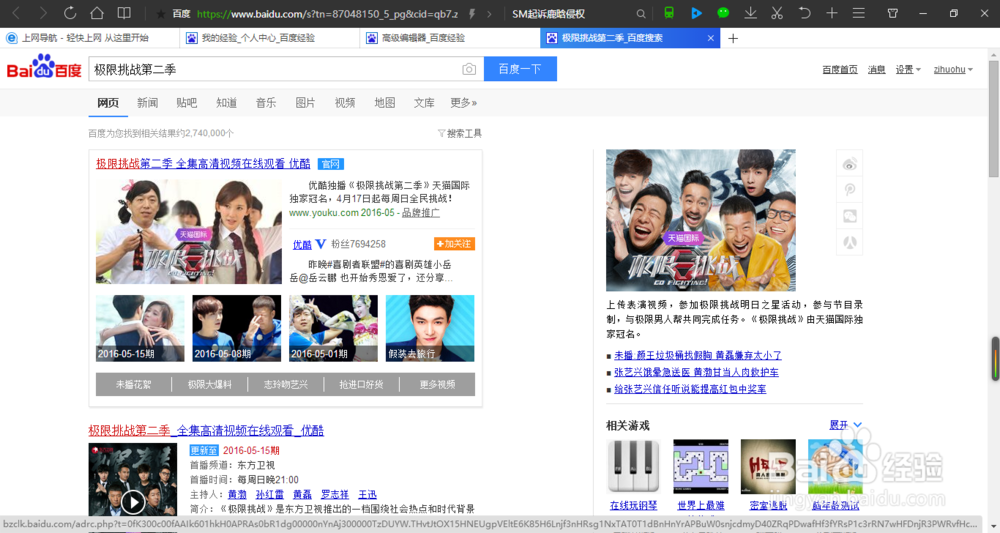Image resolution: width=1000 pixels, height=533 pixels.
Task: Open the 张艺兴饿晕急送医 news link
Action: 696,372
